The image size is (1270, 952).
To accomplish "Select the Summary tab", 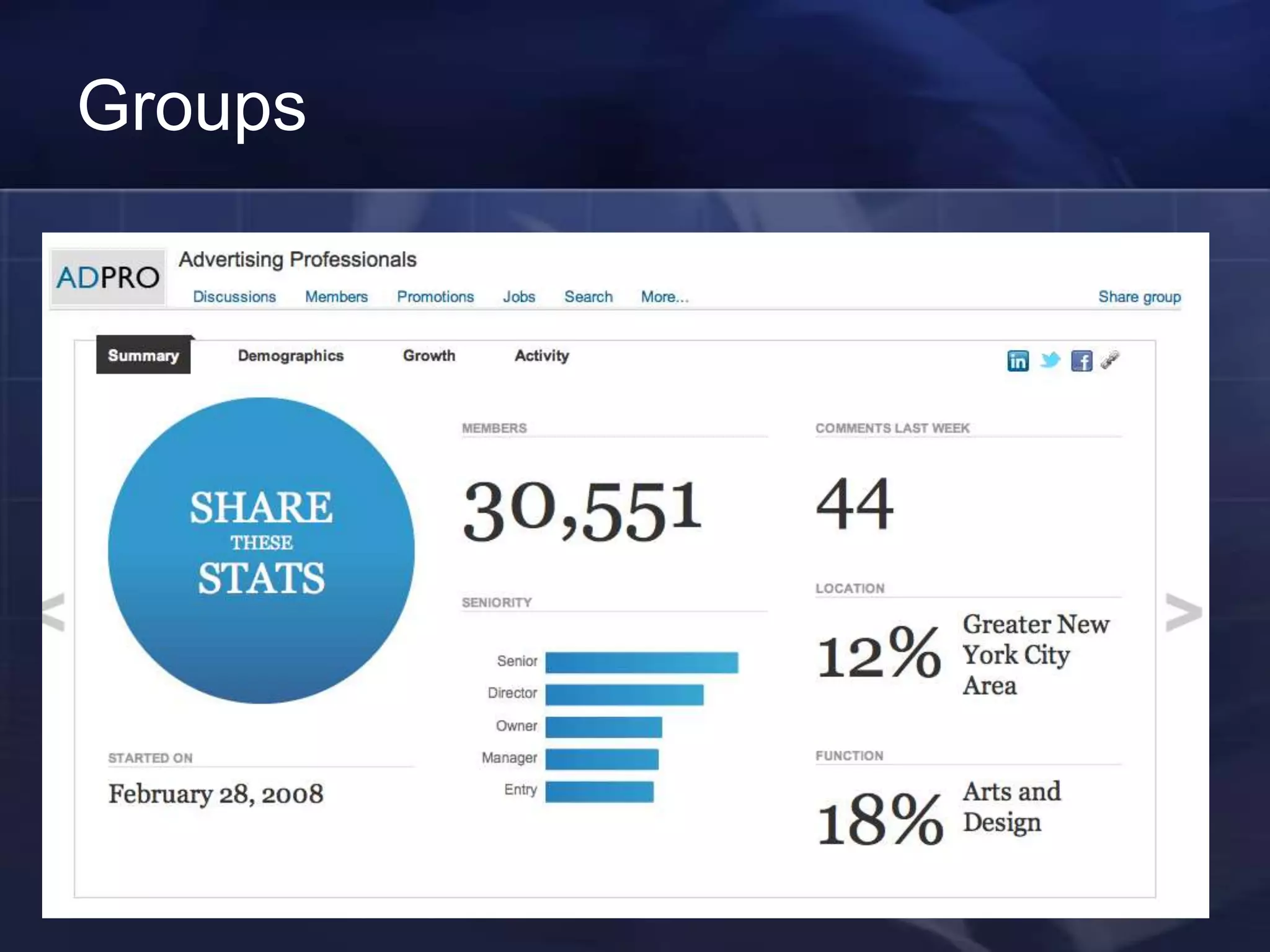I will click(143, 355).
